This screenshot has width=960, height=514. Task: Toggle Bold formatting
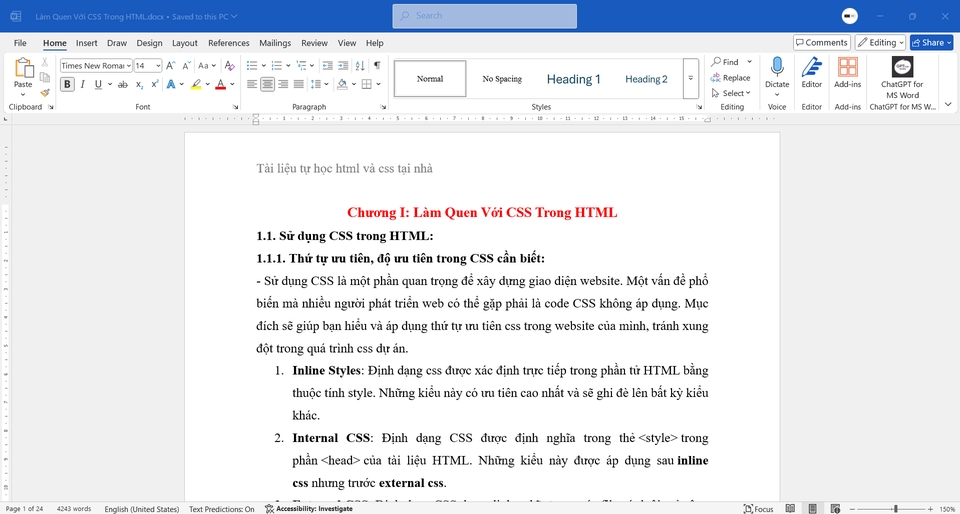[x=67, y=84]
